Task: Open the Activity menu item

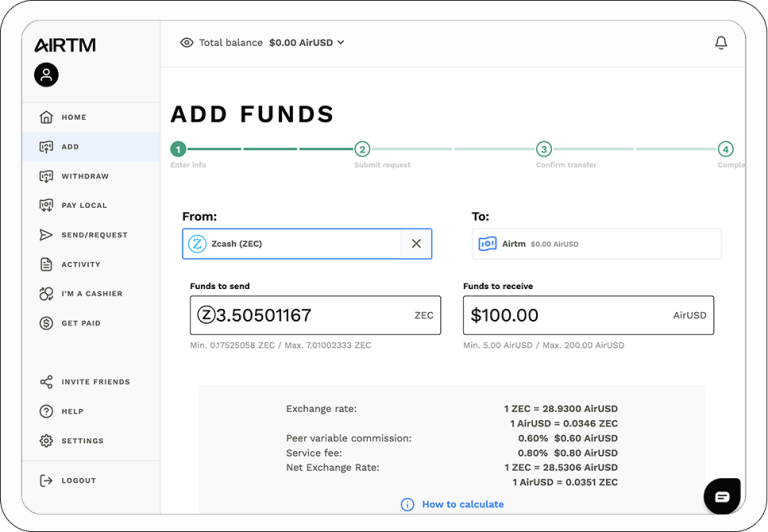Action: pyautogui.click(x=80, y=265)
